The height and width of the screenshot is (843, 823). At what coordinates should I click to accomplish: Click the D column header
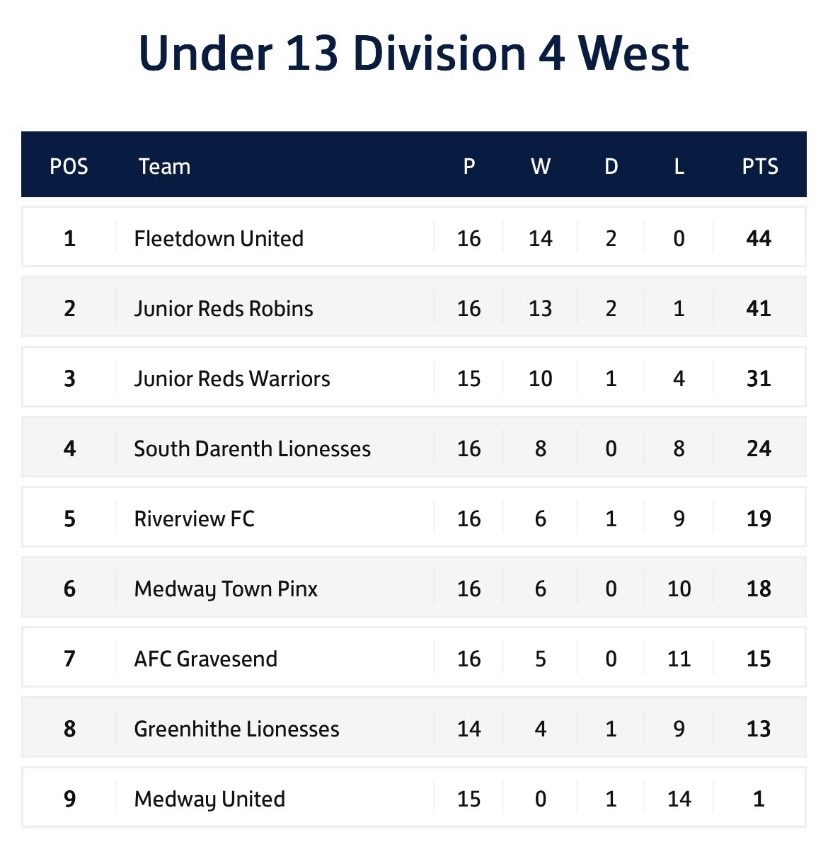[x=611, y=166]
